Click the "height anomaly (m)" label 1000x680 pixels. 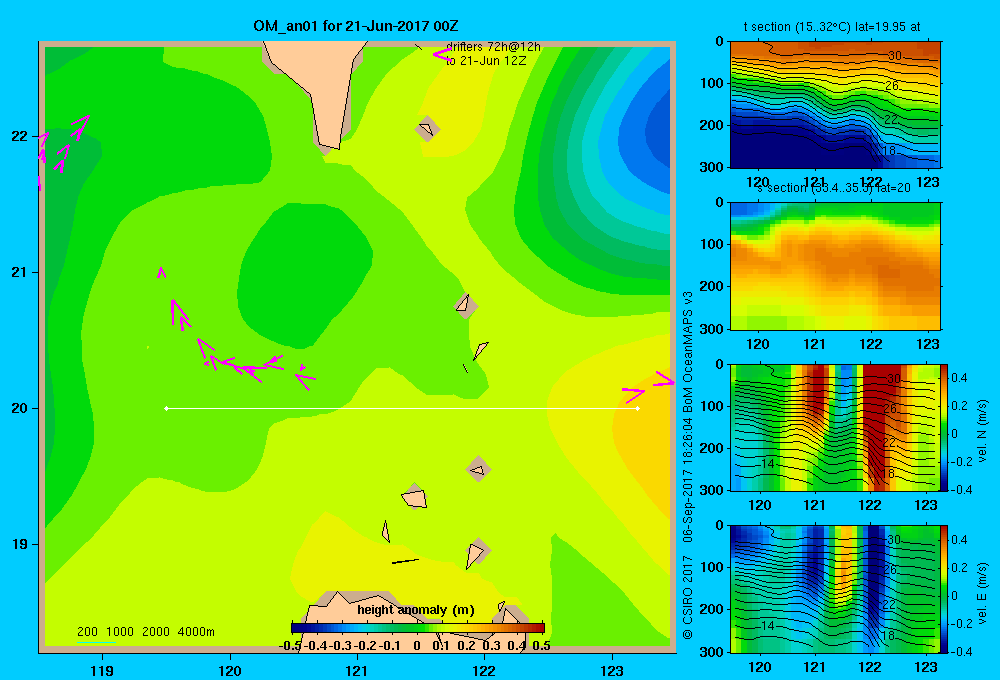pyautogui.click(x=416, y=610)
